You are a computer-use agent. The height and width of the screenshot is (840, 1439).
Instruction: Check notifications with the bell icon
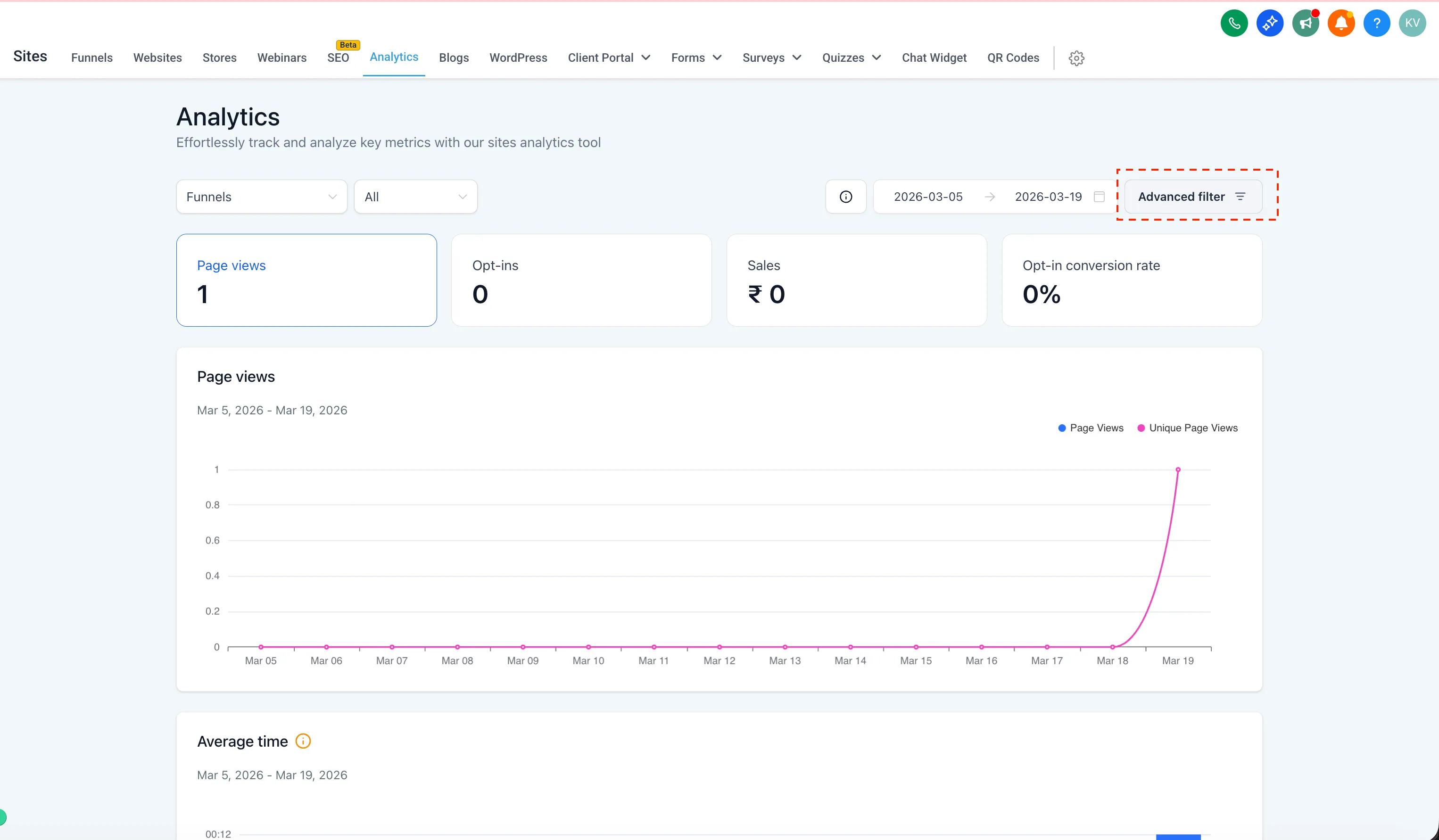pos(1341,23)
